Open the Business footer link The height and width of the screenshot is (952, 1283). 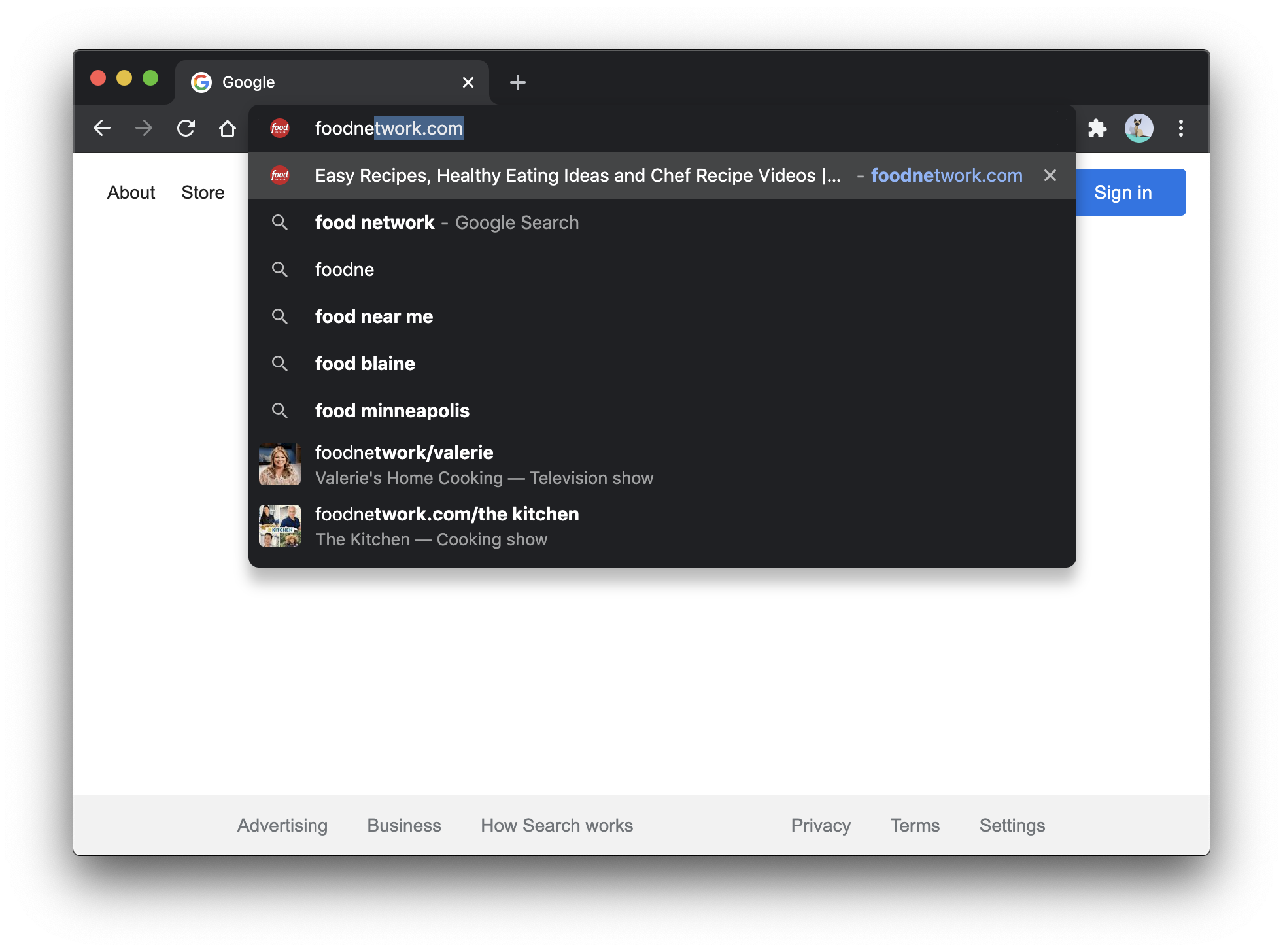click(x=404, y=825)
